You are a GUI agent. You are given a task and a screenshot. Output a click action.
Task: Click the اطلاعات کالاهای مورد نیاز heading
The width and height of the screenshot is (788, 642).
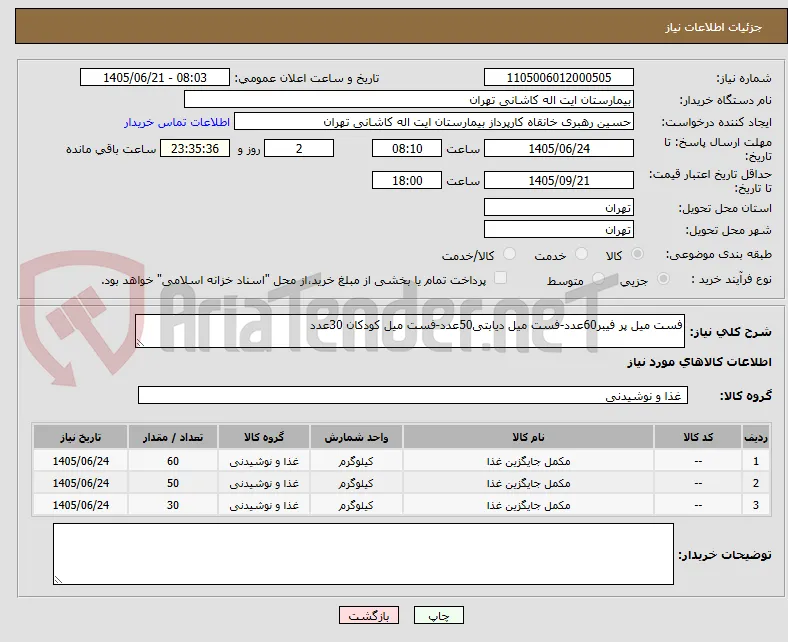point(699,362)
